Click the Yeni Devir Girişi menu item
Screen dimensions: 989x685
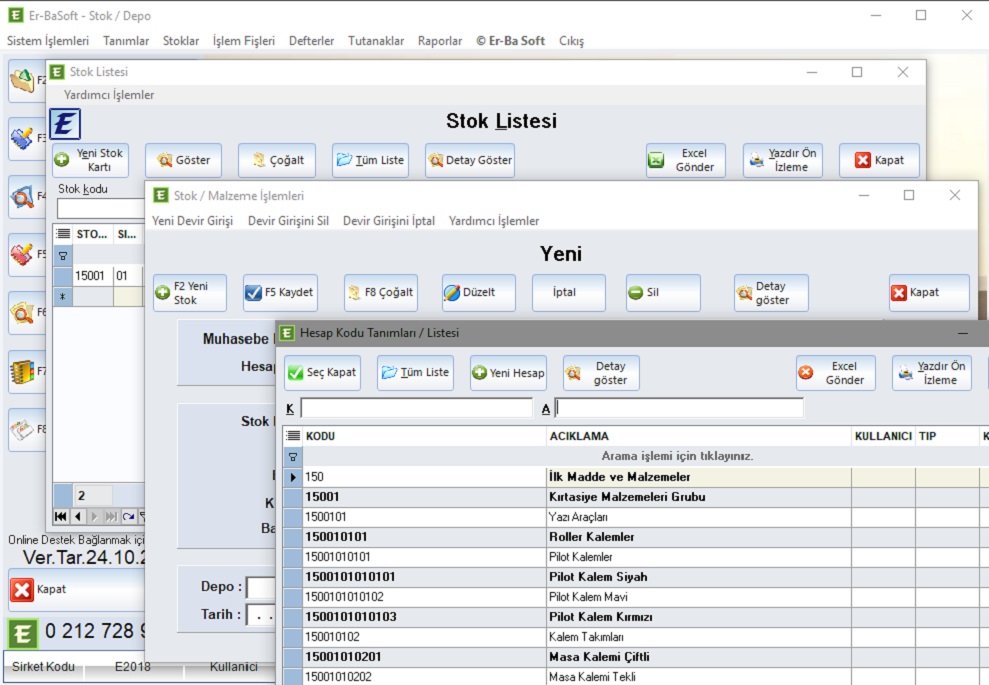pos(192,221)
